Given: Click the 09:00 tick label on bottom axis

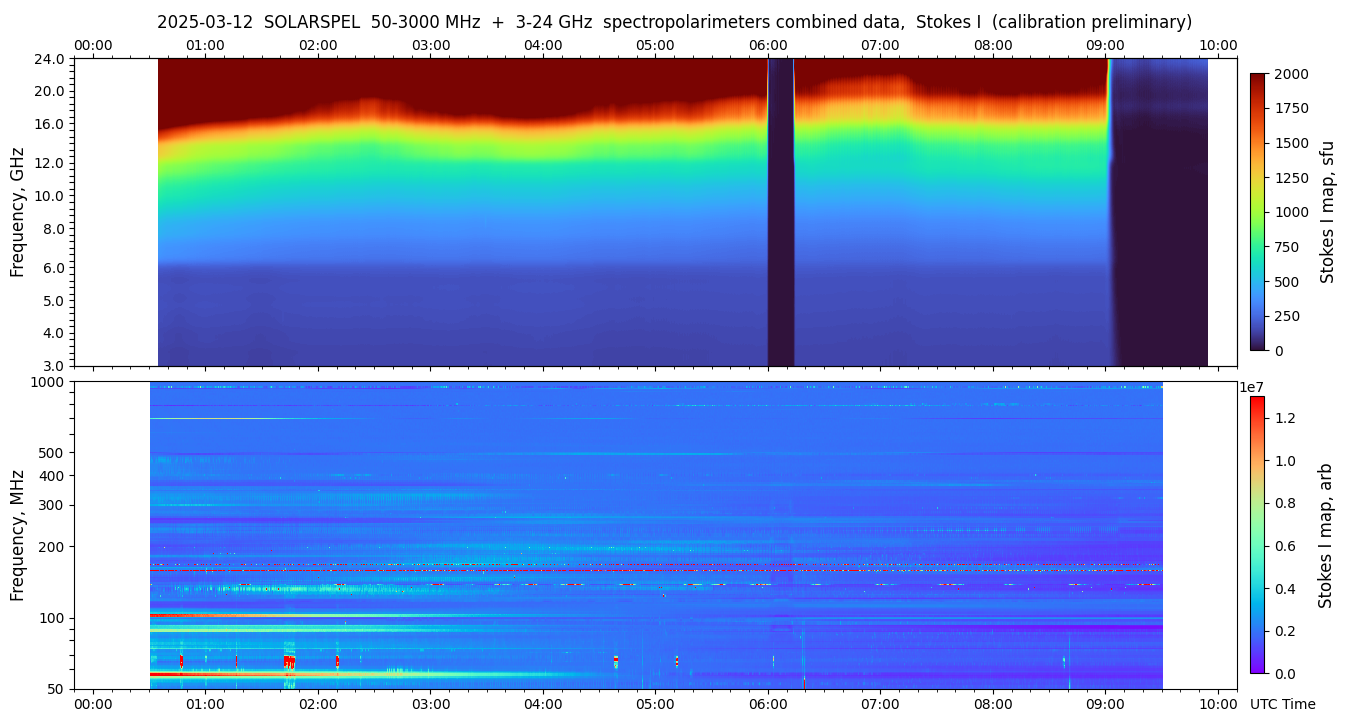Looking at the screenshot, I should click(1105, 704).
